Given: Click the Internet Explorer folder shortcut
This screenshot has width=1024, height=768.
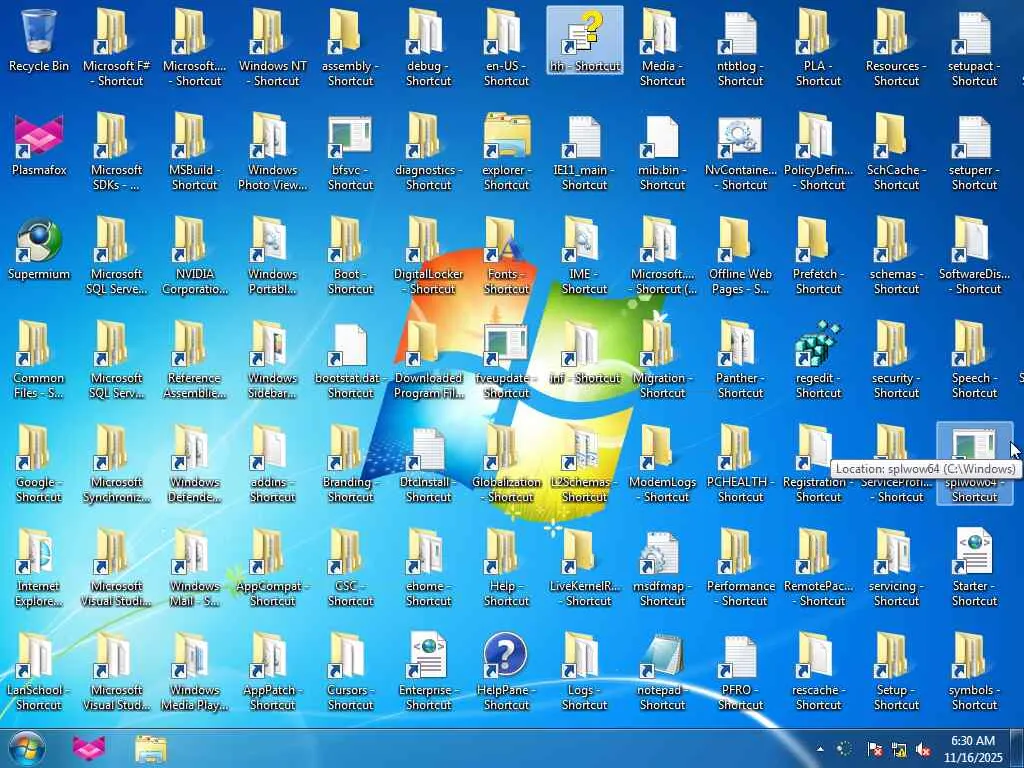Looking at the screenshot, I should tap(39, 568).
